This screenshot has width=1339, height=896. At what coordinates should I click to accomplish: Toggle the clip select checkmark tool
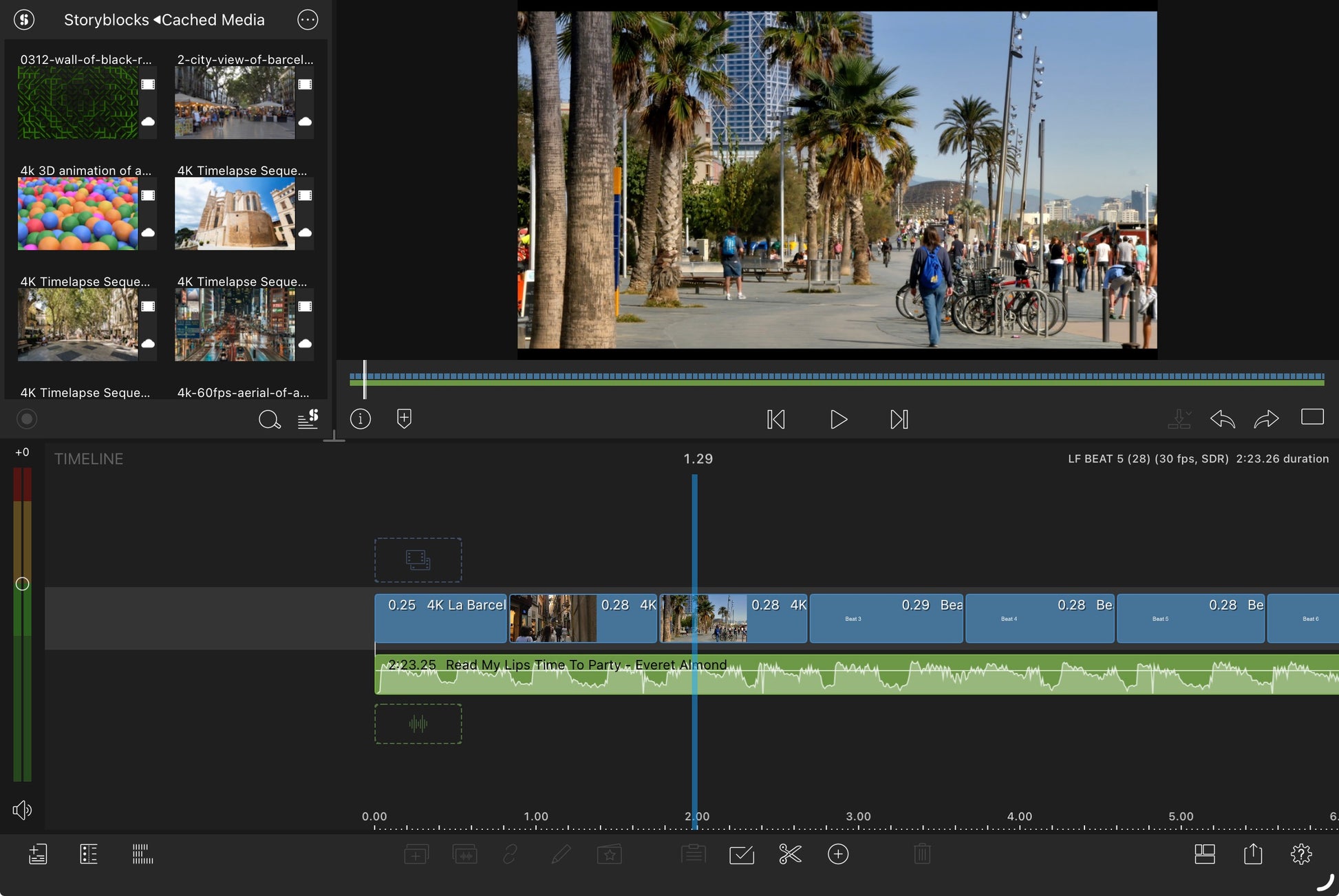pyautogui.click(x=742, y=855)
